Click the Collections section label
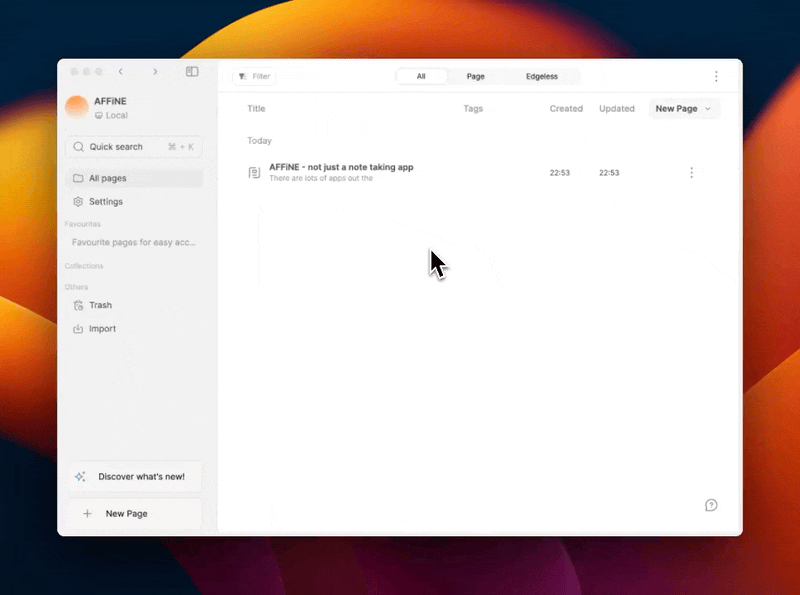The image size is (800, 595). tap(84, 266)
